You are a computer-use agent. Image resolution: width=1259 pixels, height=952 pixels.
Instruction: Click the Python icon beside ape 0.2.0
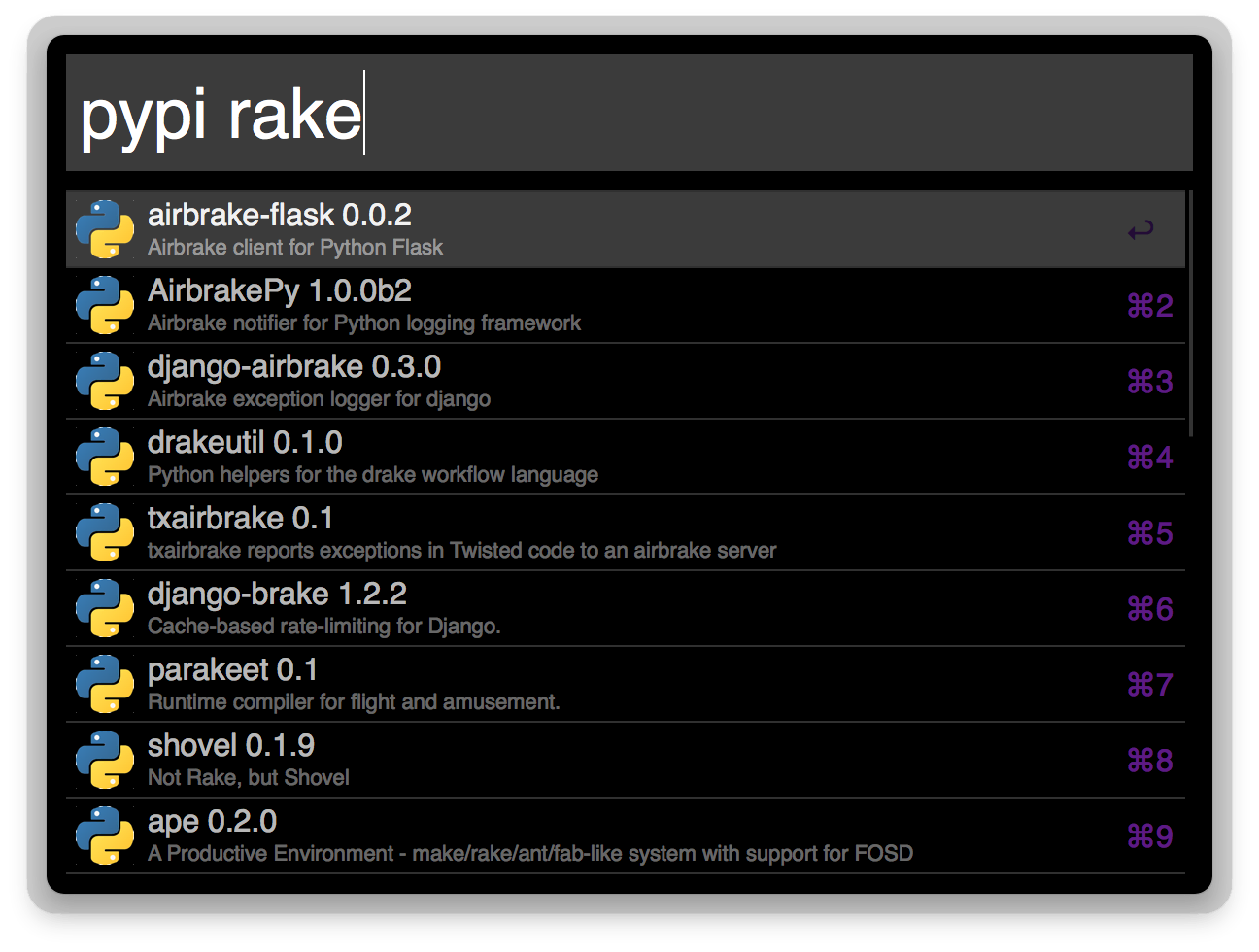105,835
